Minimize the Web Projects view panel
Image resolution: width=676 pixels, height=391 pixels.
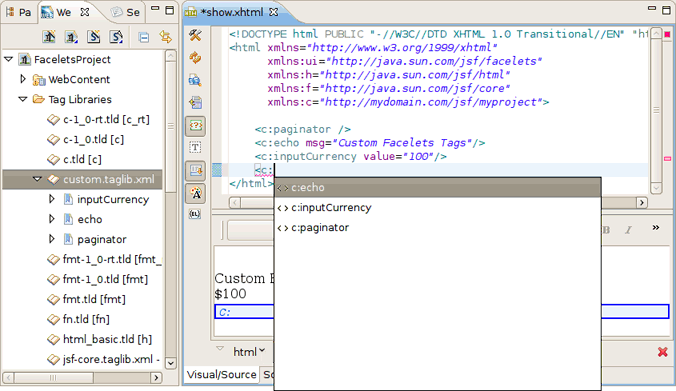pos(155,9)
